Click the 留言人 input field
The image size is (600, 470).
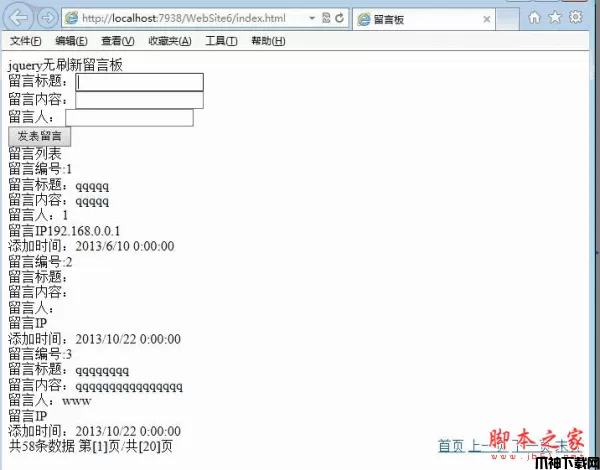pyautogui.click(x=129, y=118)
